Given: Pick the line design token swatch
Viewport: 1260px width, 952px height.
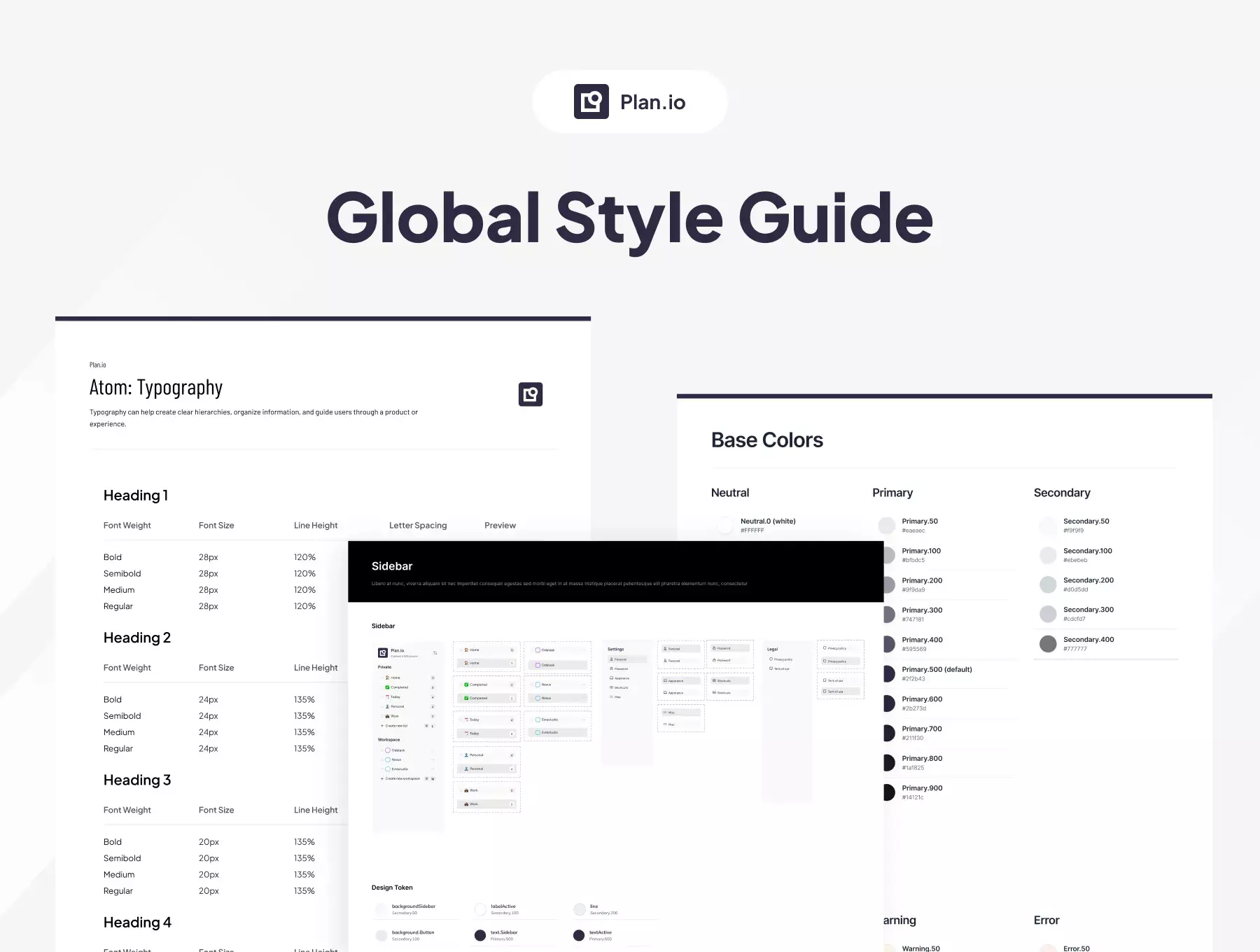Looking at the screenshot, I should (580, 909).
